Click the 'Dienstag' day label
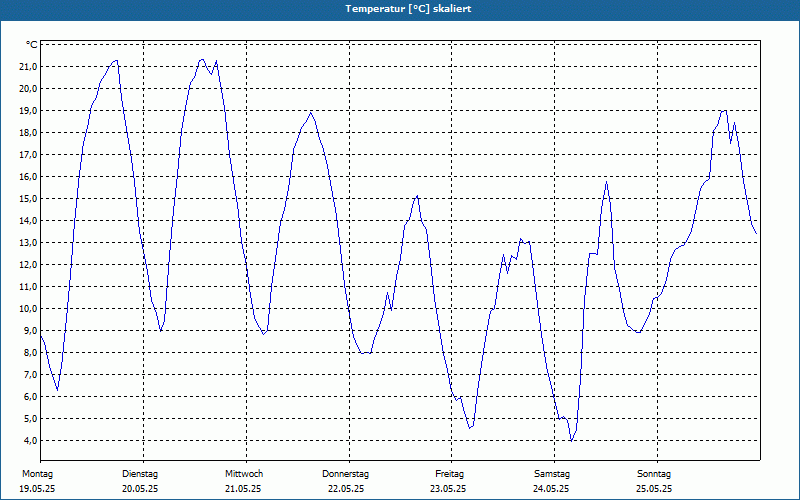800x500 pixels. (x=140, y=474)
